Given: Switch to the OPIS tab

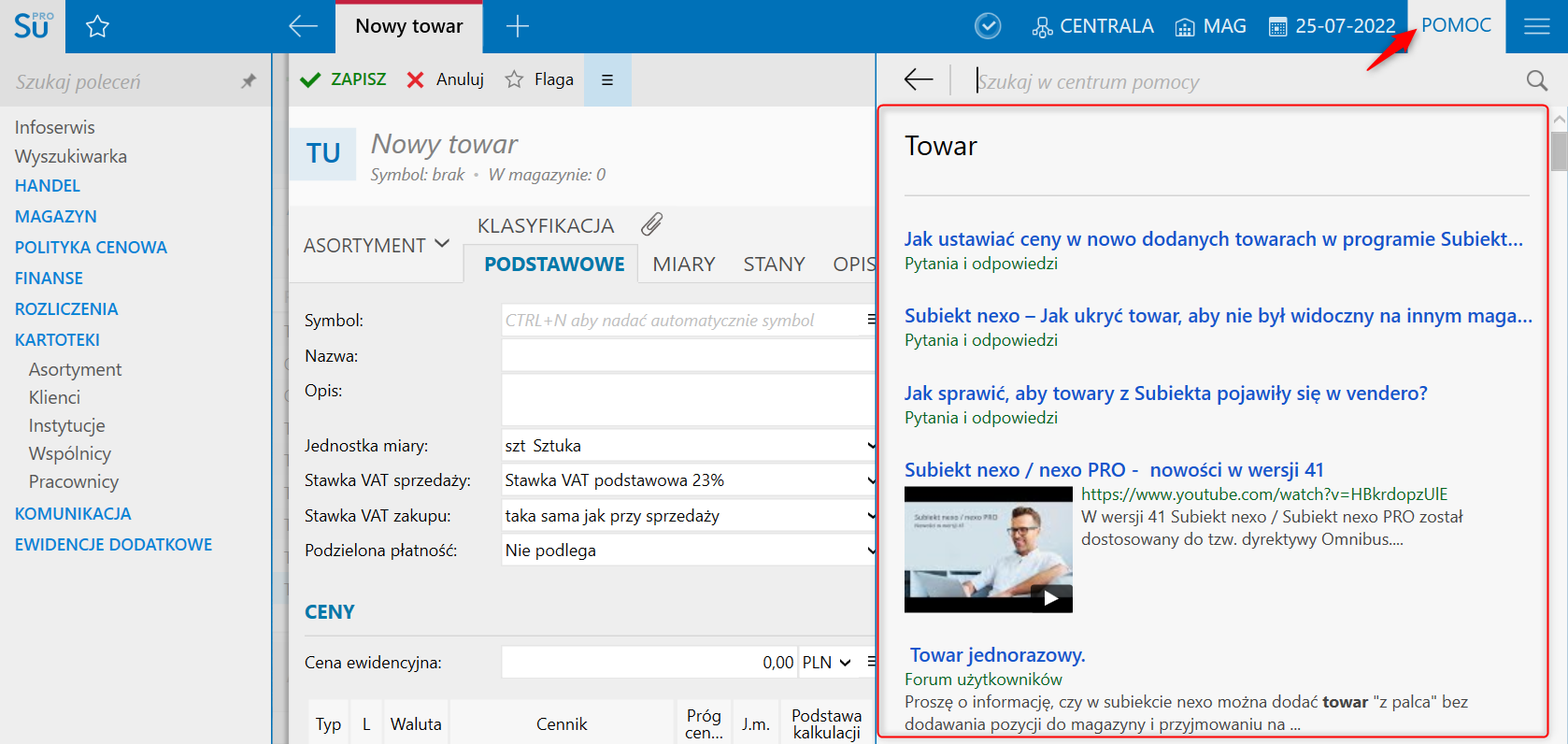Looking at the screenshot, I should click(x=854, y=265).
